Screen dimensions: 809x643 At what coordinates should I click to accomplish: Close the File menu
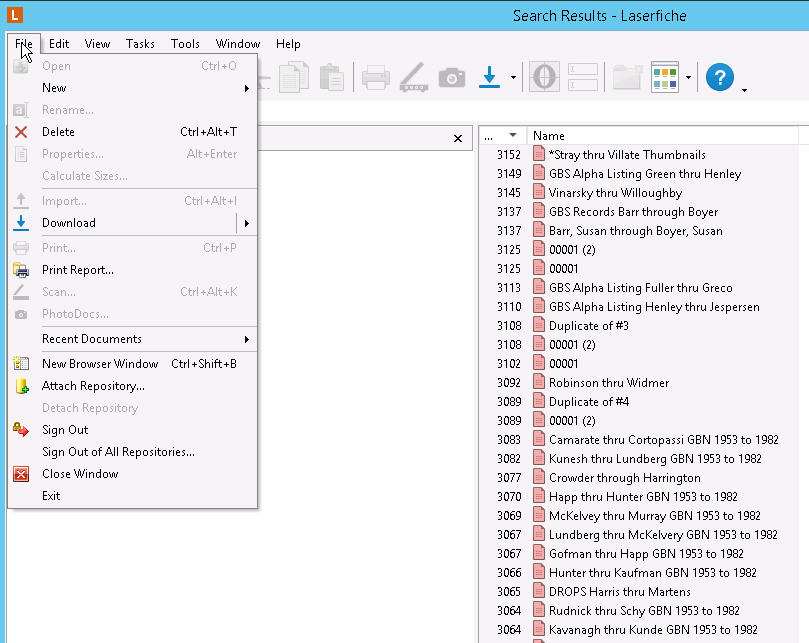[x=24, y=44]
